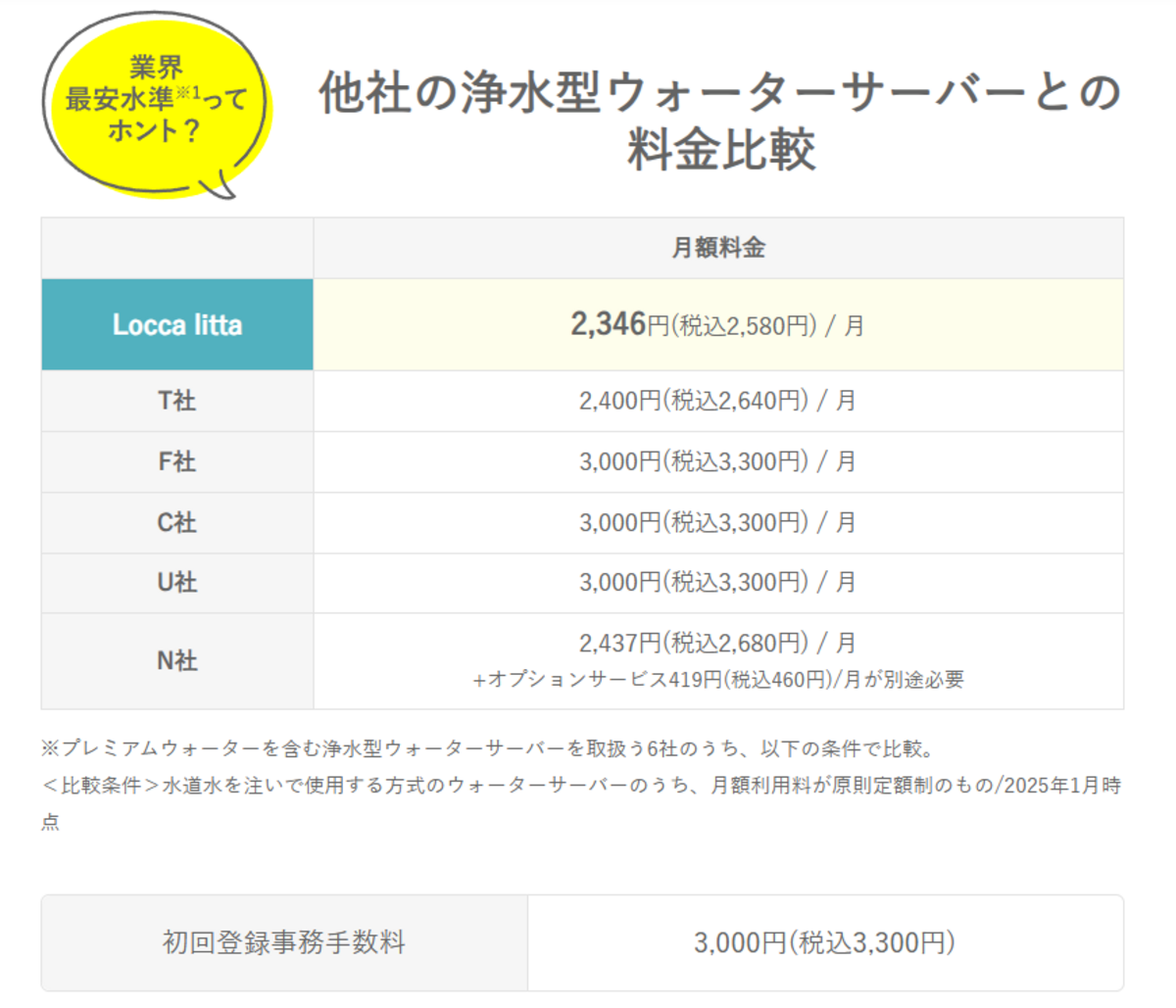Image resolution: width=1176 pixels, height=1008 pixels.
Task: Select the C社 row label
Action: point(176,522)
